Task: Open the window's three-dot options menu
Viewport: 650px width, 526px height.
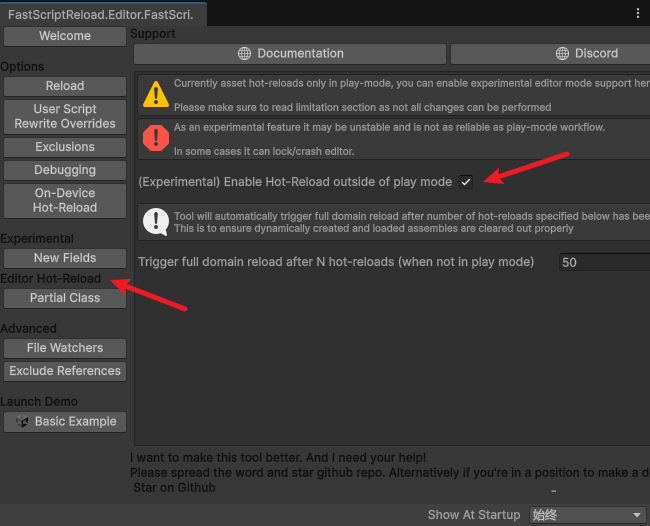Action: pos(638,13)
